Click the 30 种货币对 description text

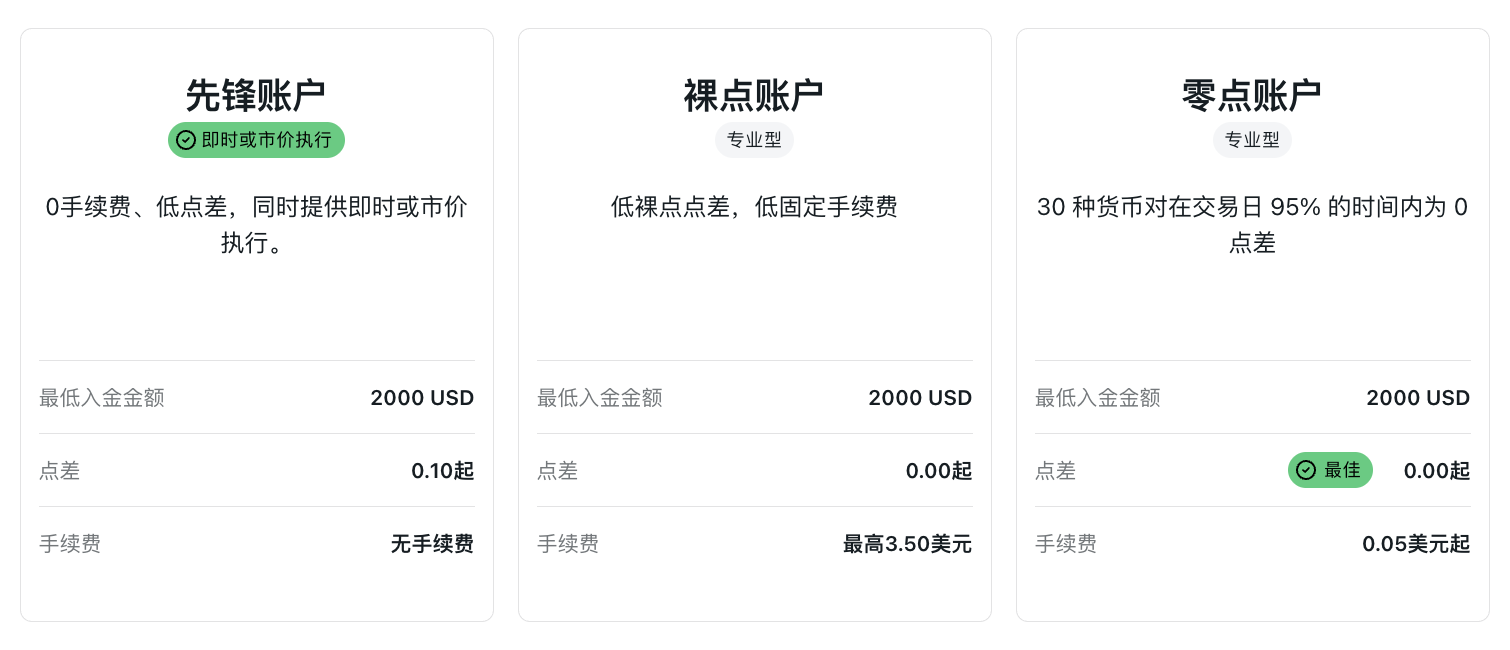click(x=1252, y=225)
